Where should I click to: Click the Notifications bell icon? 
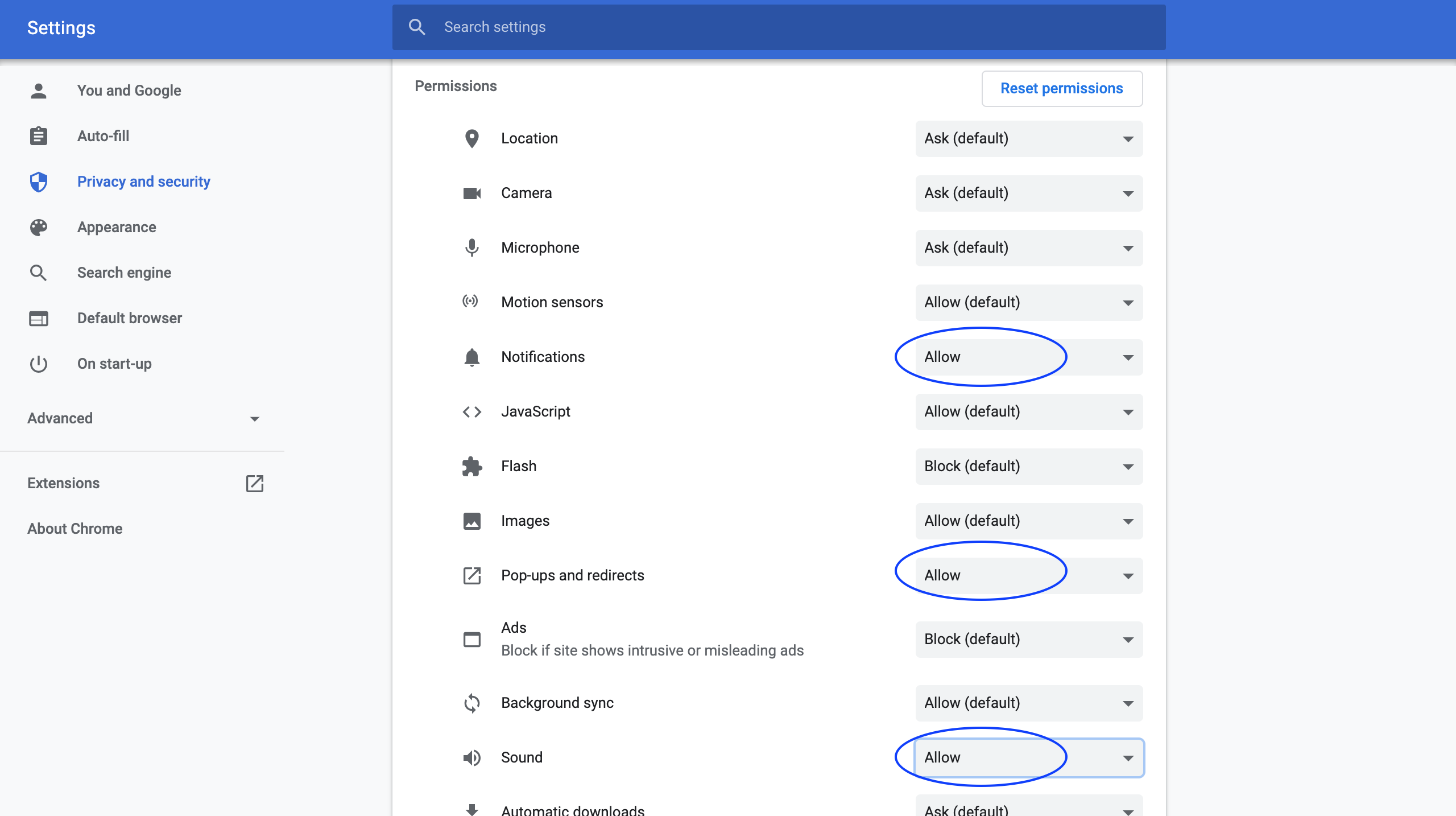pos(471,357)
